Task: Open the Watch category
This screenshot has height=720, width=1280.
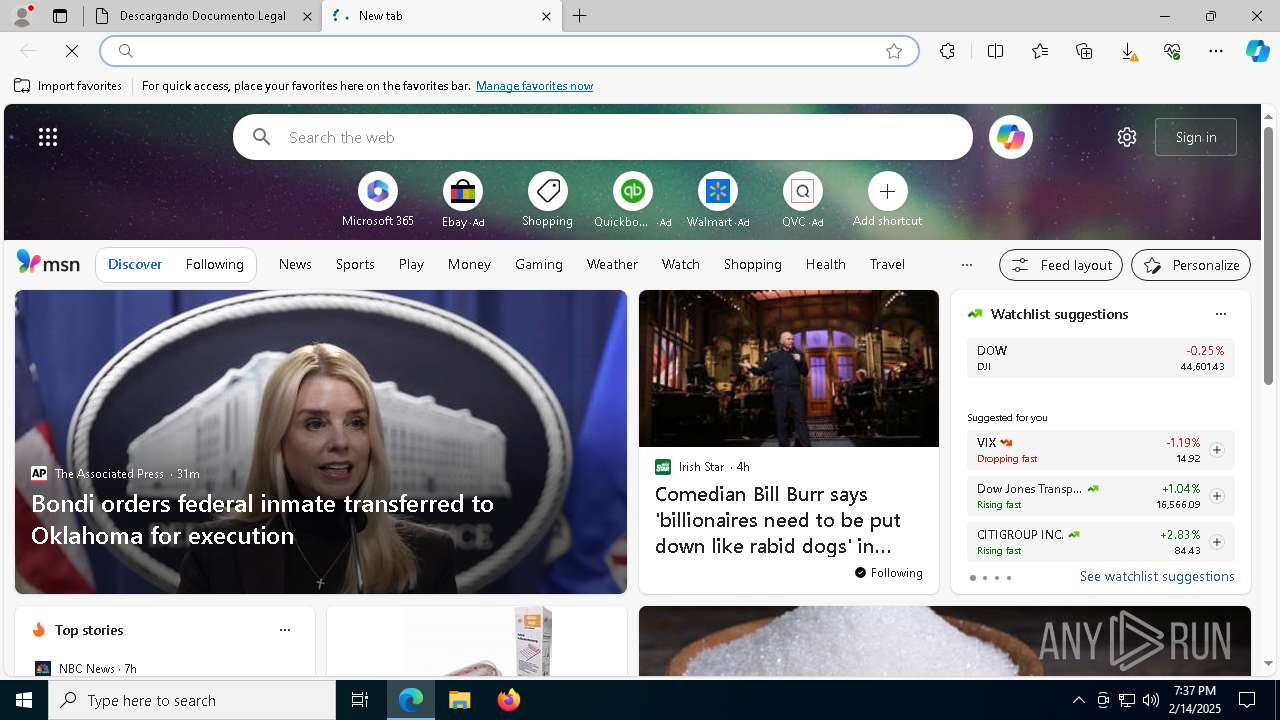Action: point(680,265)
